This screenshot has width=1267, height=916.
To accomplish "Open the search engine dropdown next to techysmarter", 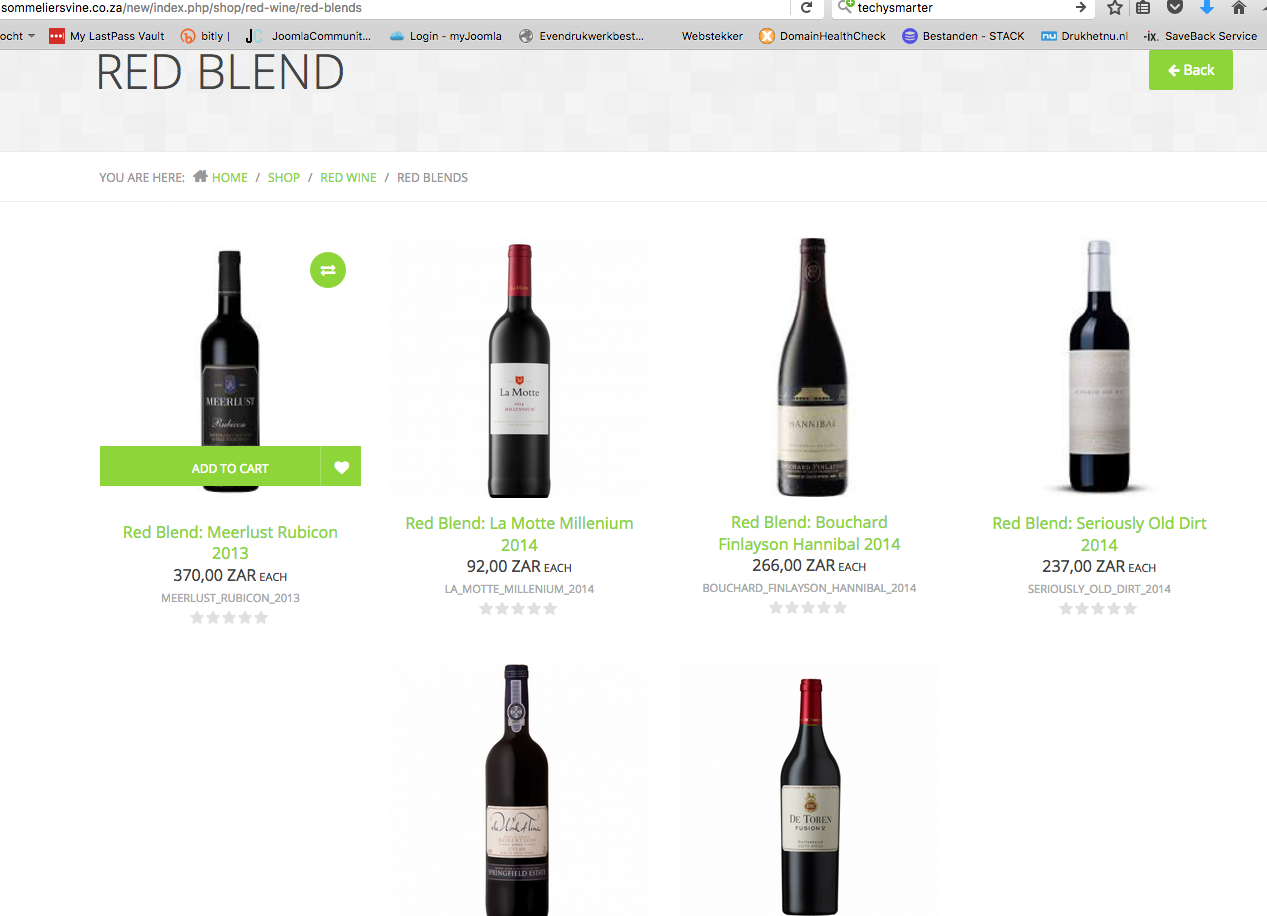I will click(847, 8).
